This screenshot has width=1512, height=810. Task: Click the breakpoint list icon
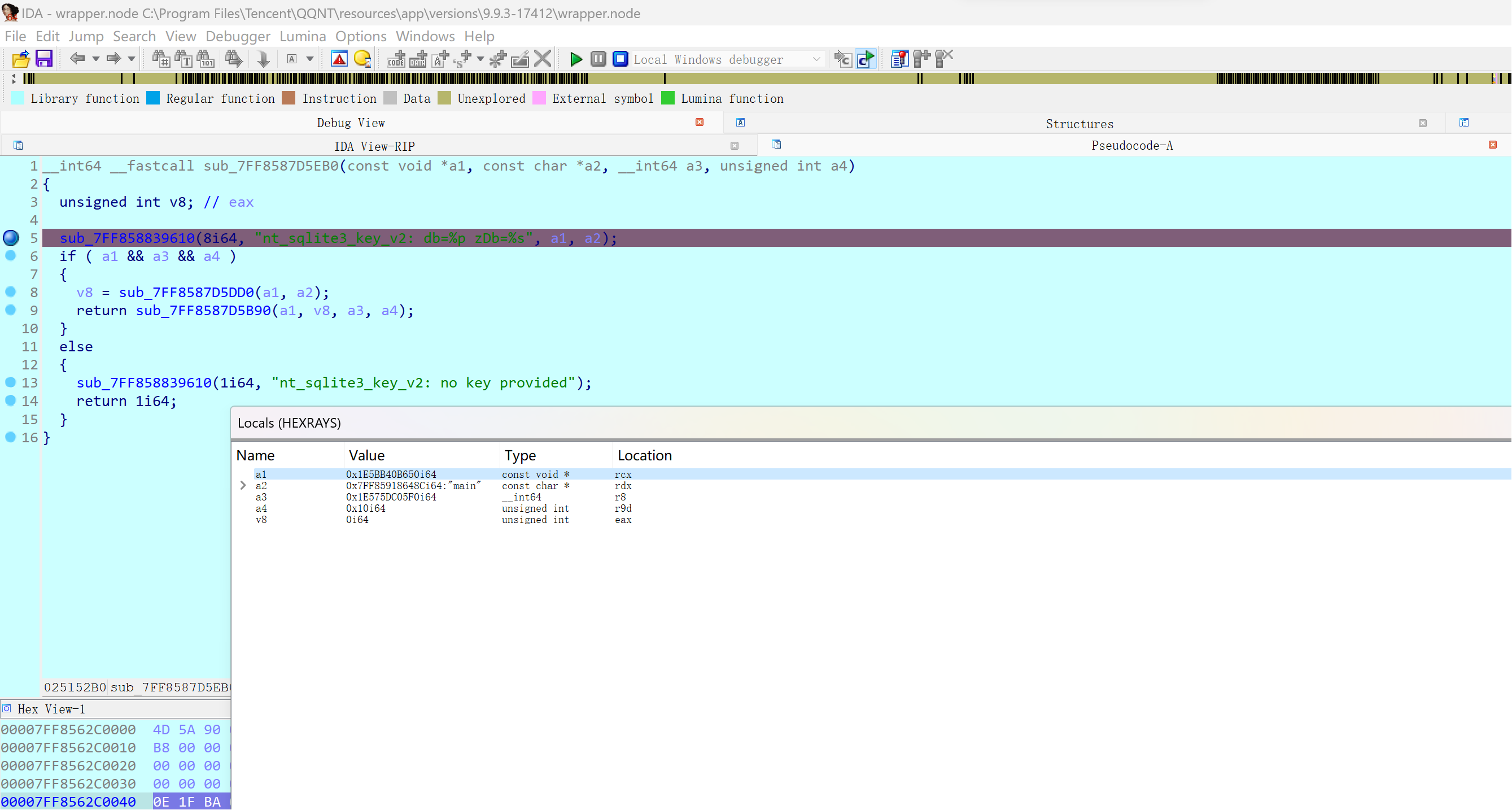(x=899, y=59)
